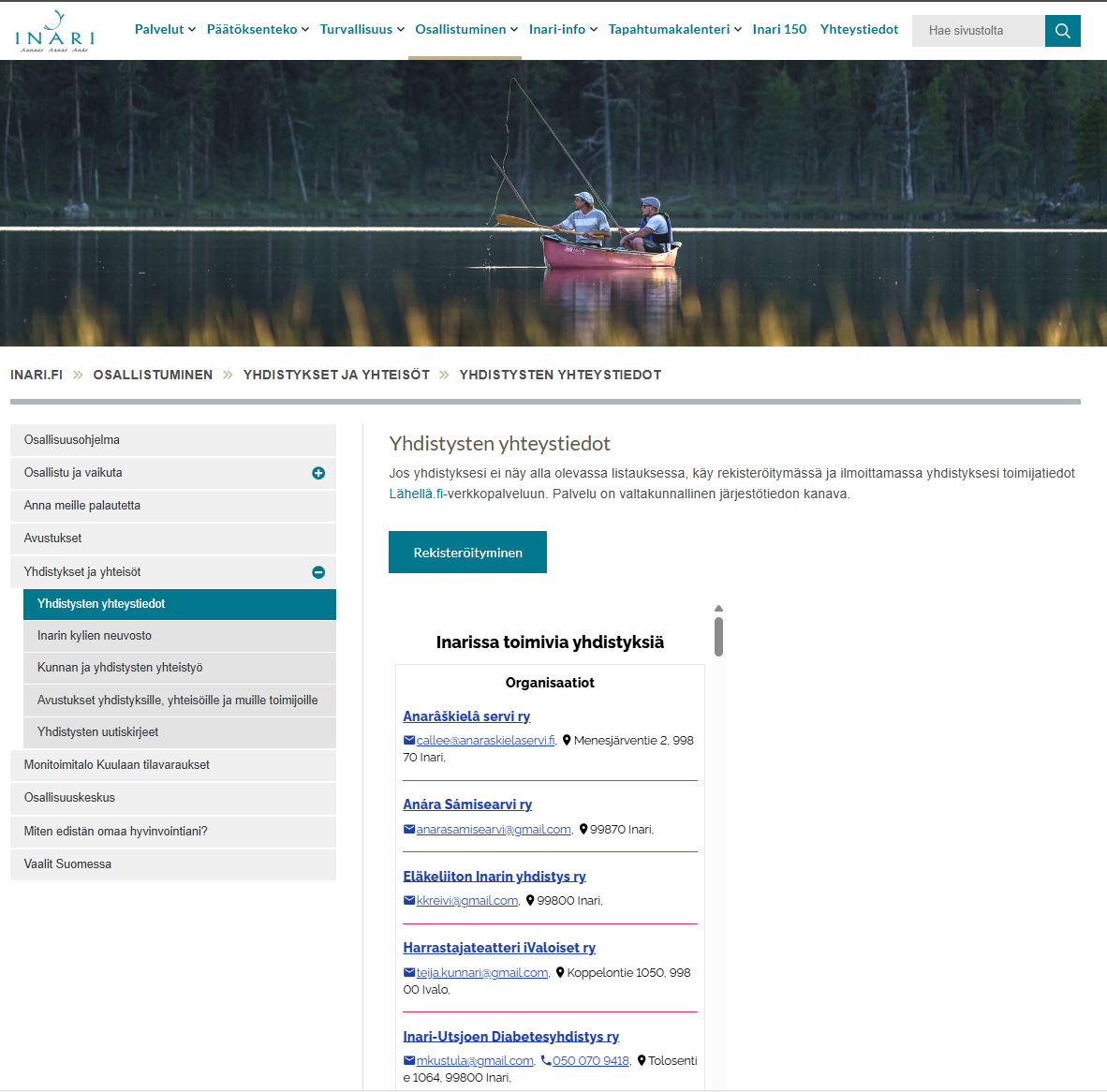This screenshot has width=1107, height=1092.
Task: Click phone icon before 050 070 9418
Action: (x=546, y=1061)
